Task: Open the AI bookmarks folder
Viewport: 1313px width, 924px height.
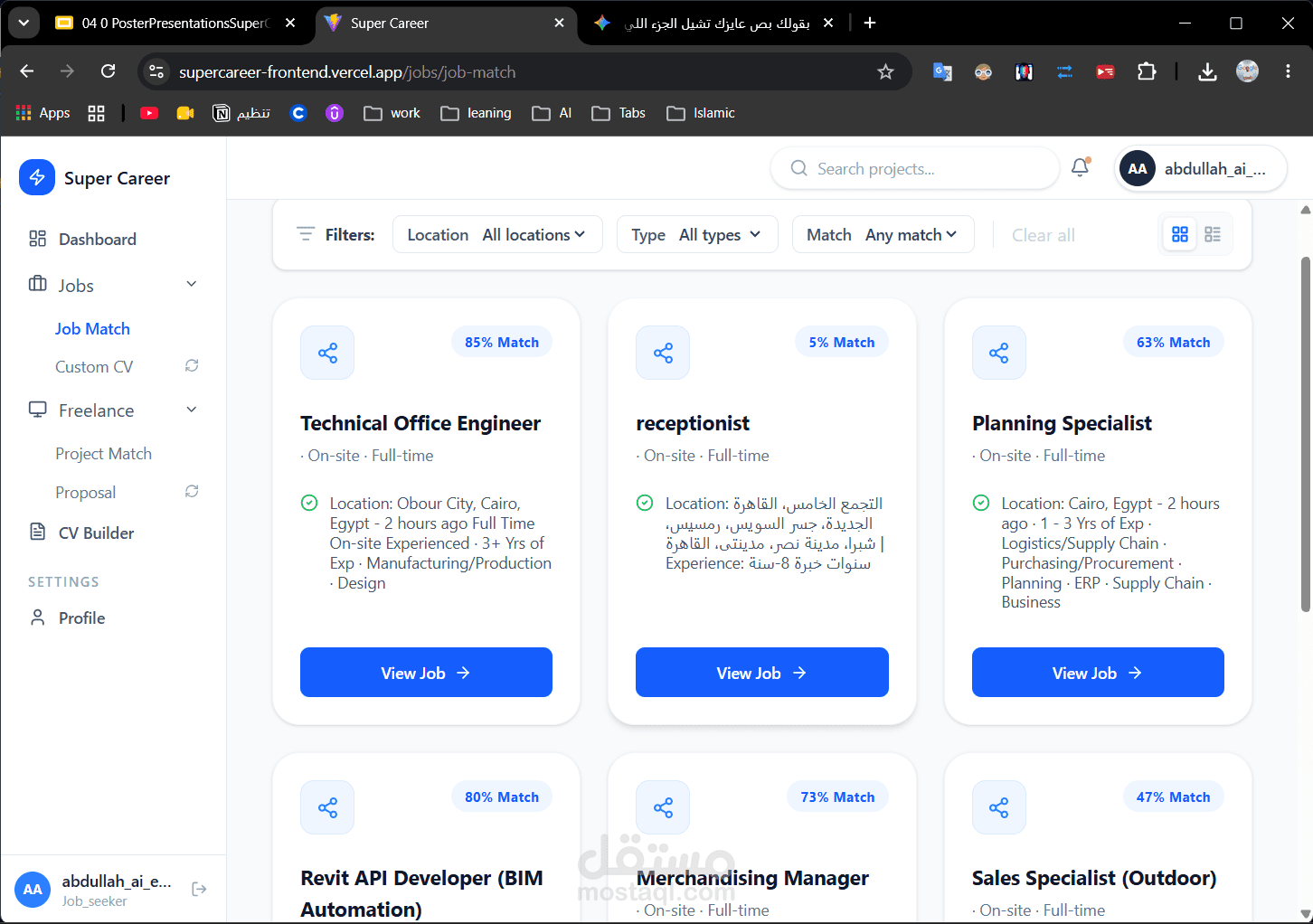Action: click(553, 113)
